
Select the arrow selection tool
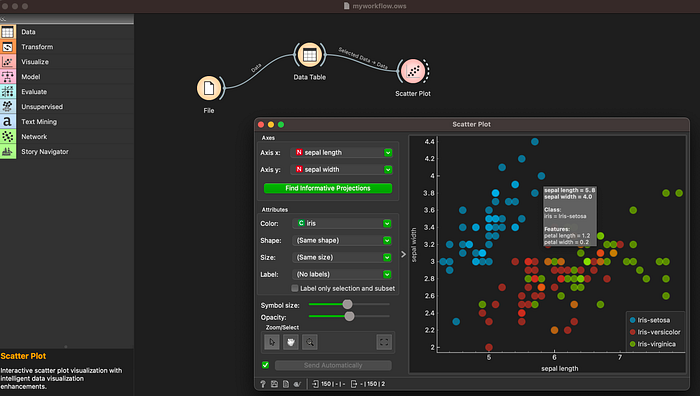(x=272, y=342)
